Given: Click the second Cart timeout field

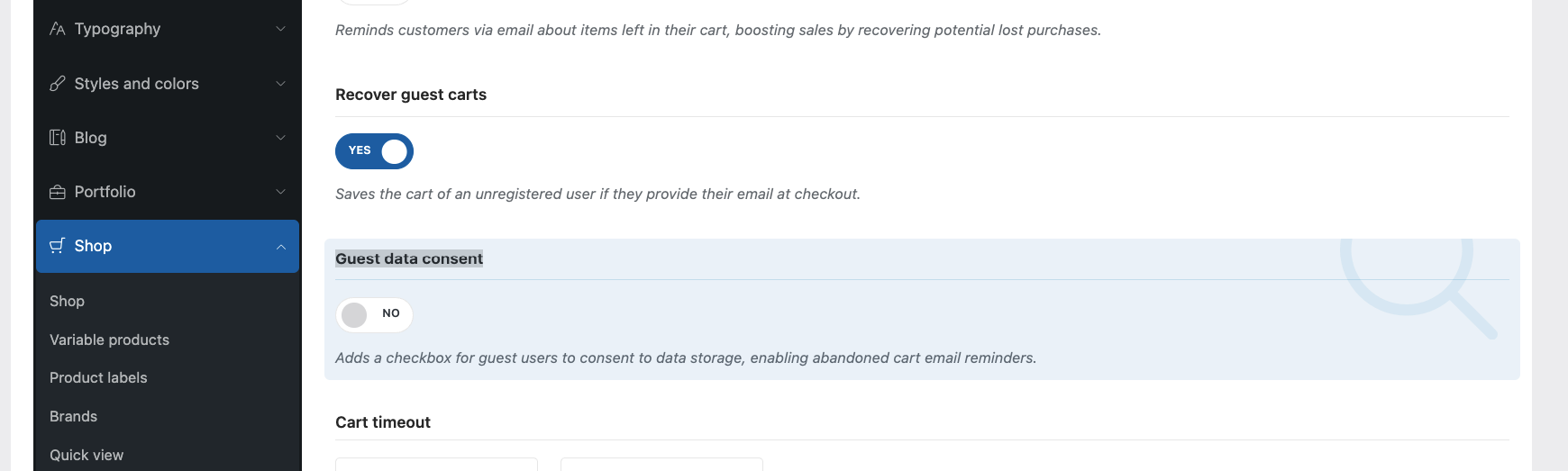Looking at the screenshot, I should click(x=661, y=464).
